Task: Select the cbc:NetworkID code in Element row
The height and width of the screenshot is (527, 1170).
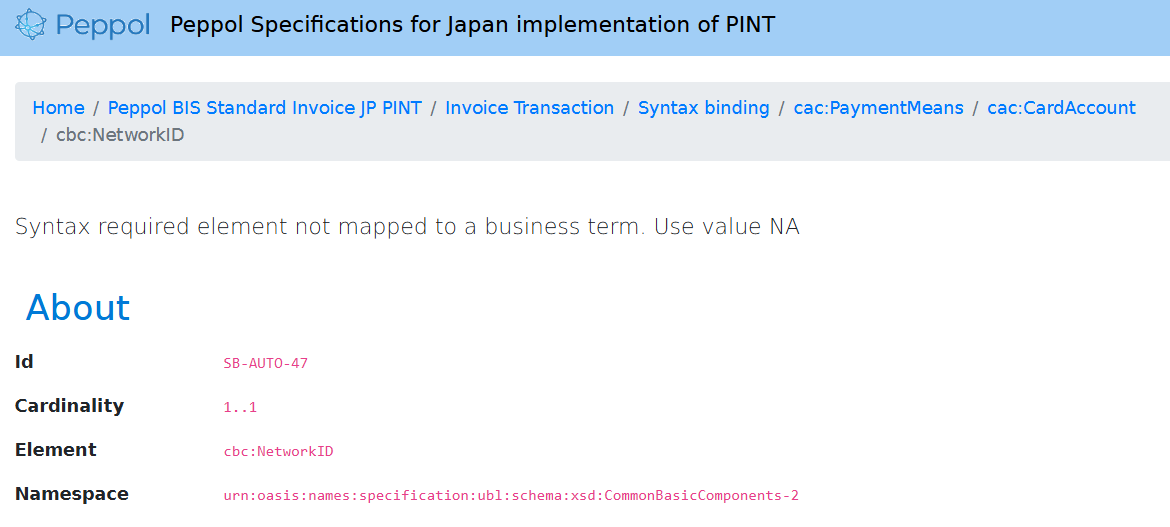Action: point(278,452)
